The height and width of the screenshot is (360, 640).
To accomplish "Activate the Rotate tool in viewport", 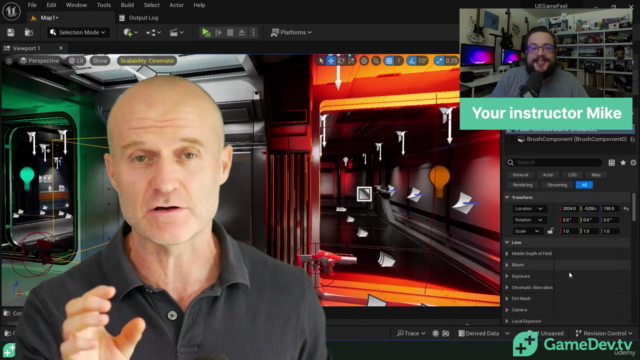I will (341, 61).
